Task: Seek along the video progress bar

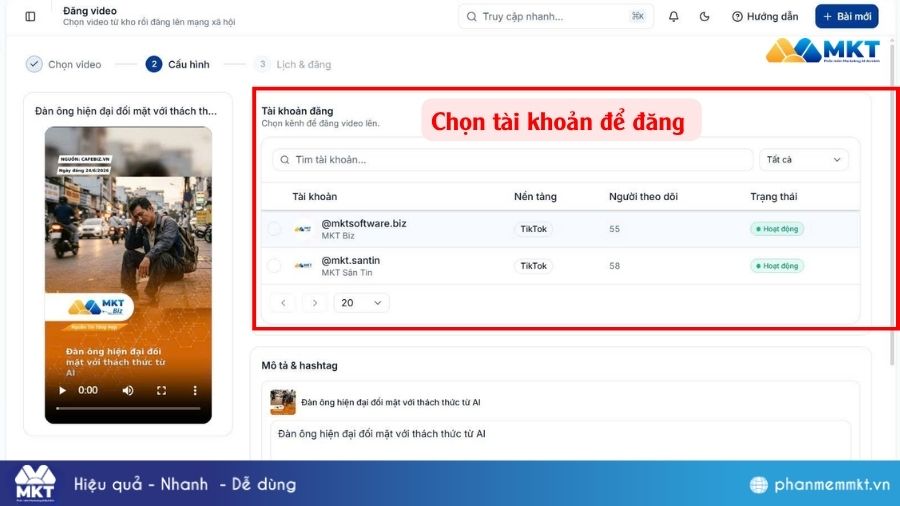Action: coord(128,408)
